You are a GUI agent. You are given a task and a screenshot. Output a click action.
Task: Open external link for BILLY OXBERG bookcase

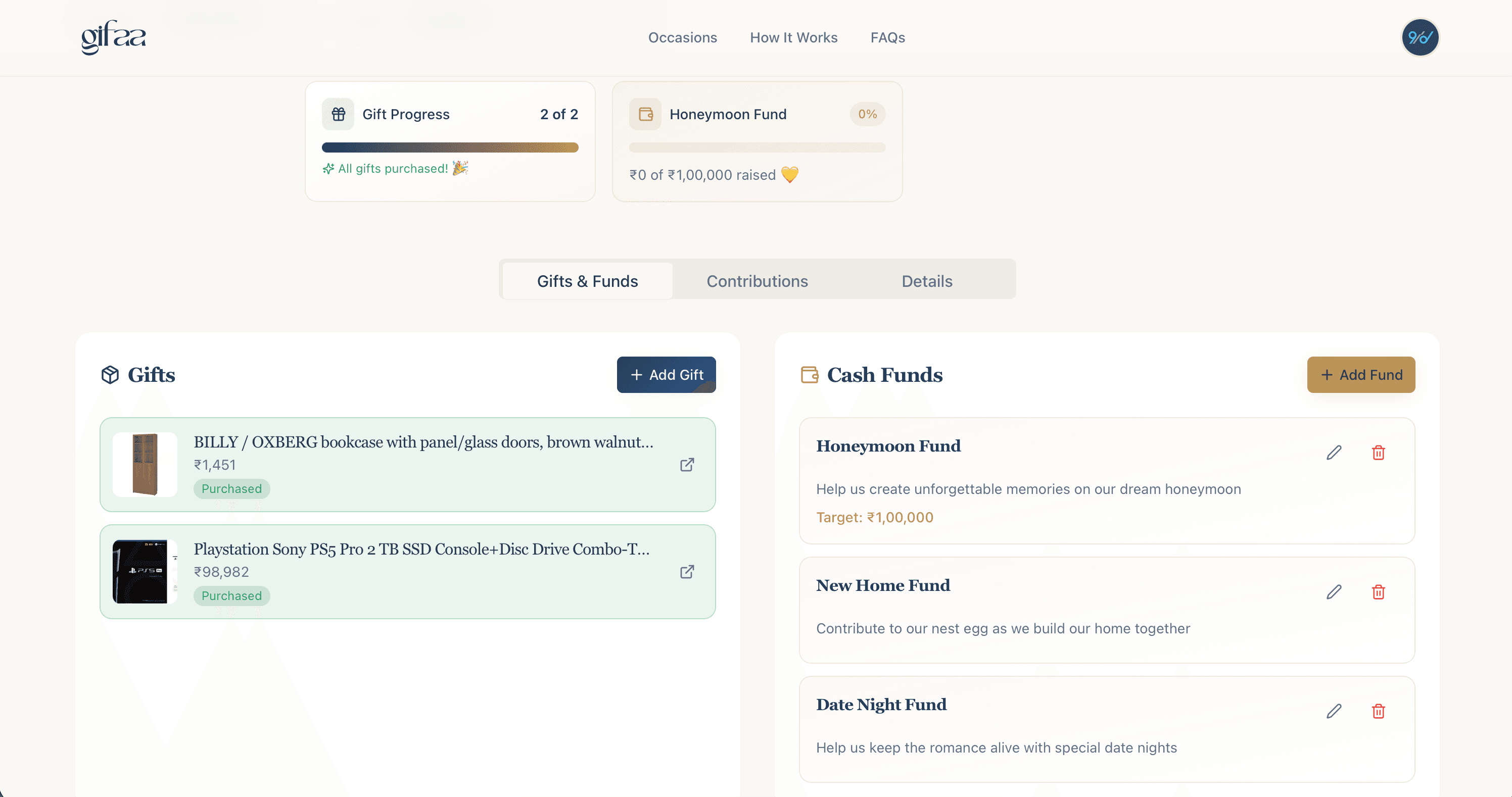tap(686, 465)
